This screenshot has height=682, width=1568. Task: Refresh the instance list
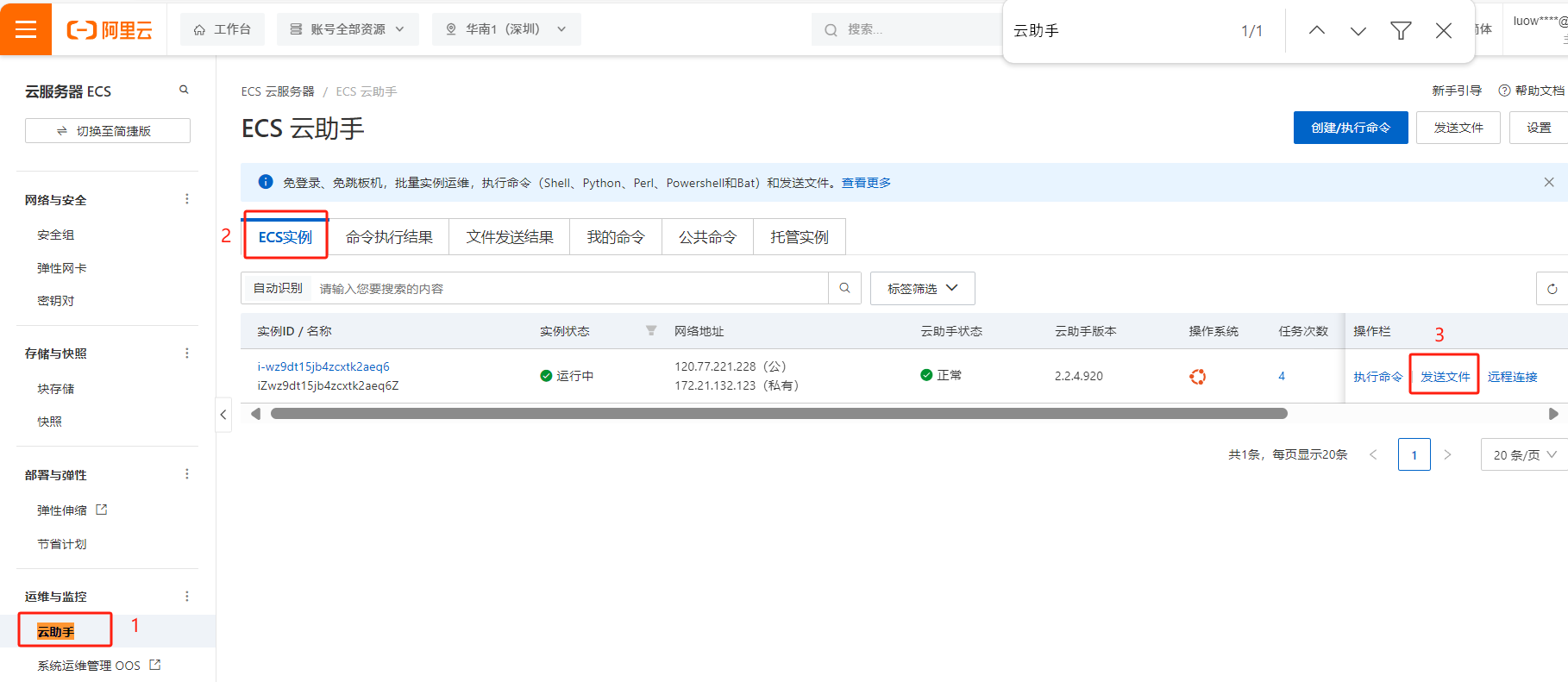pyautogui.click(x=1552, y=289)
